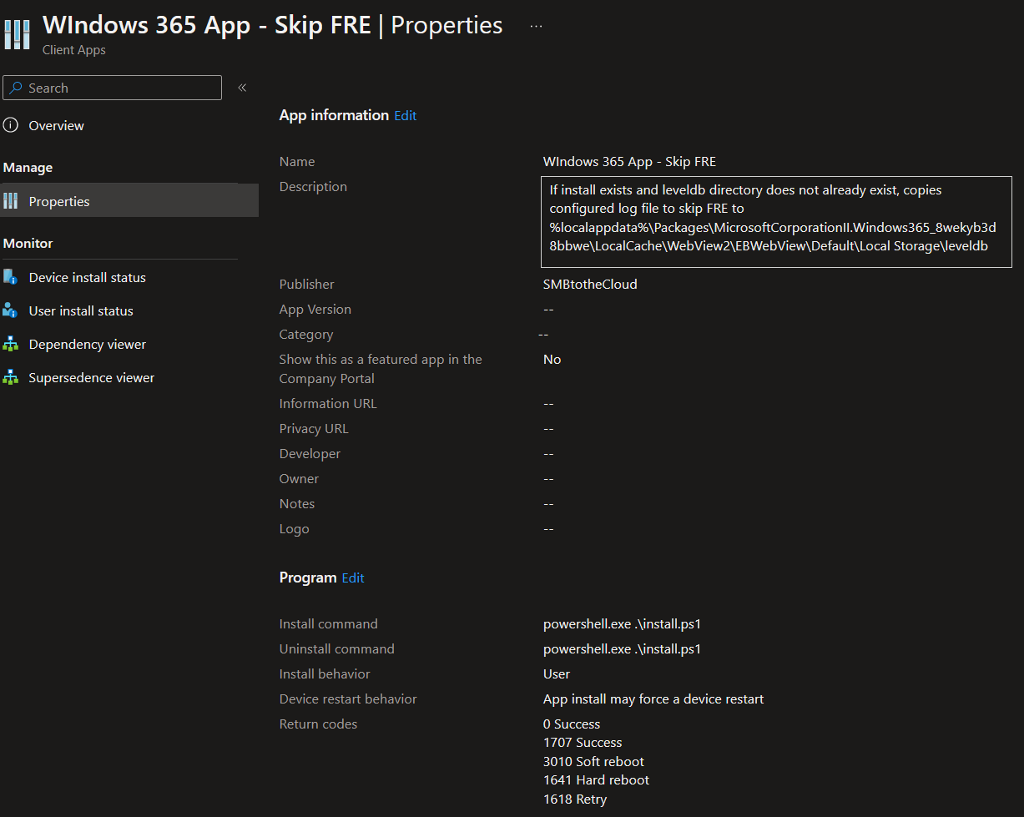Go to Dependency viewer
Viewport: 1024px width, 817px height.
[87, 344]
